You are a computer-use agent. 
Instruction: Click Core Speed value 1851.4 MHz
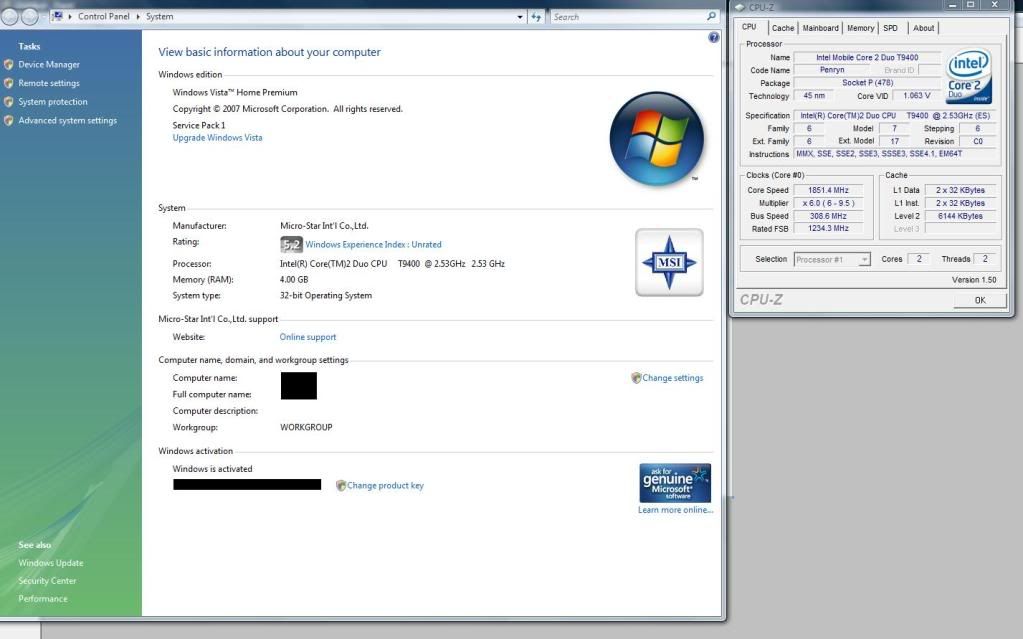tap(828, 191)
